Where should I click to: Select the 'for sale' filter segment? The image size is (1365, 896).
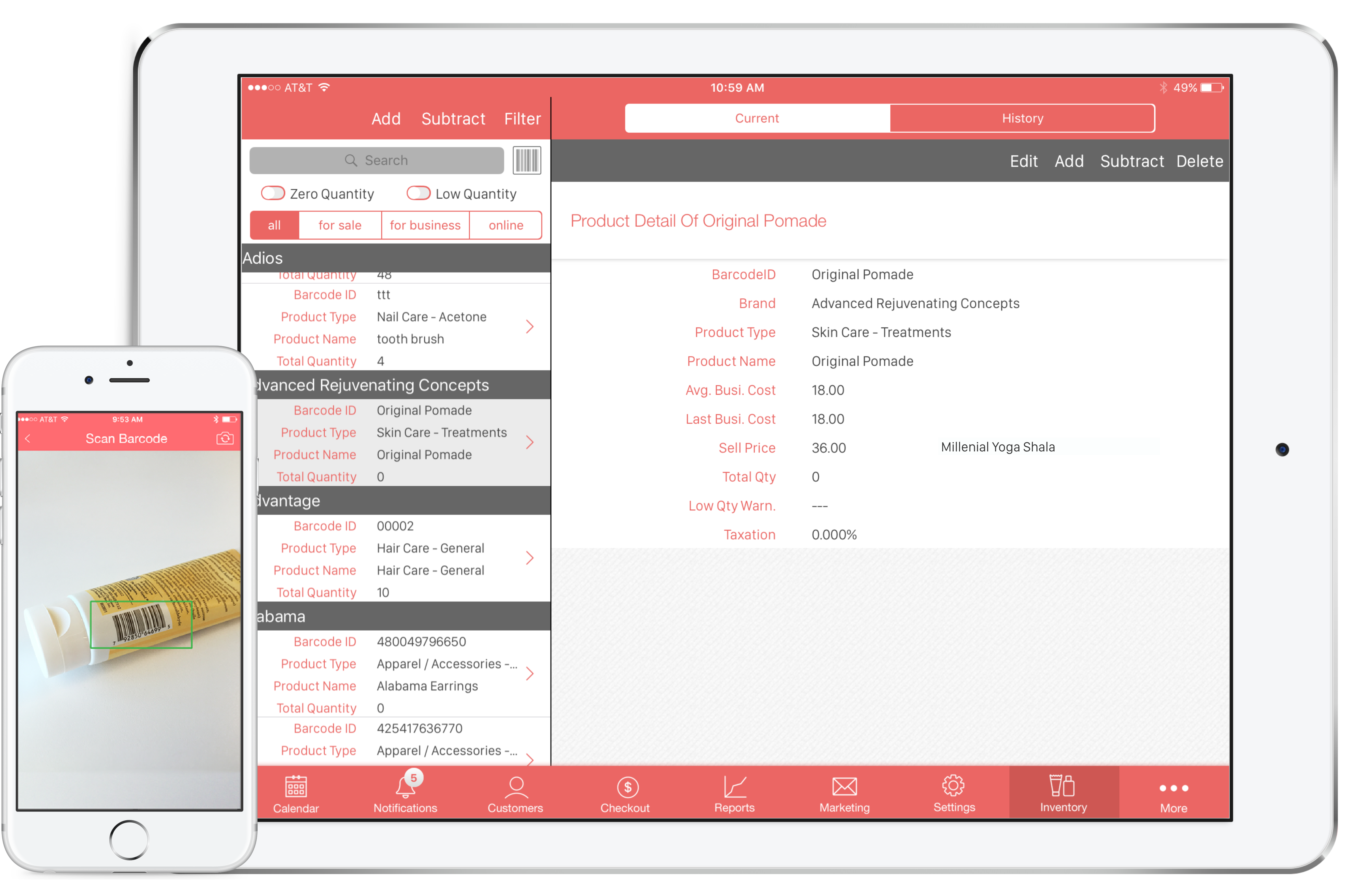pyautogui.click(x=340, y=225)
